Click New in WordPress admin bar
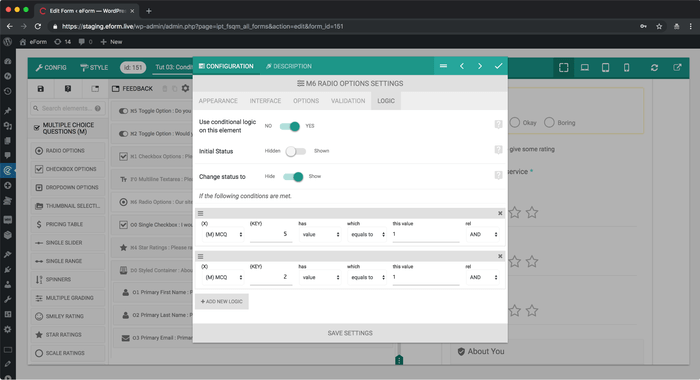700x380 pixels. 111,42
